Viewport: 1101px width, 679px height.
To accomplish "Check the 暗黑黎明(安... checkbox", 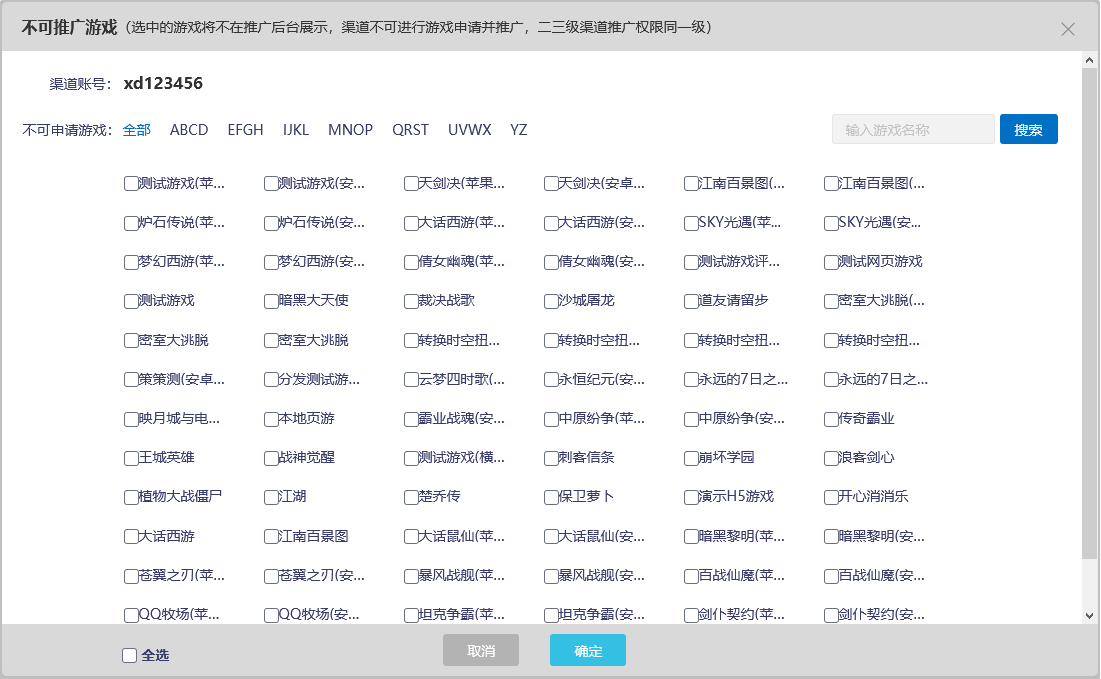I will click(831, 537).
